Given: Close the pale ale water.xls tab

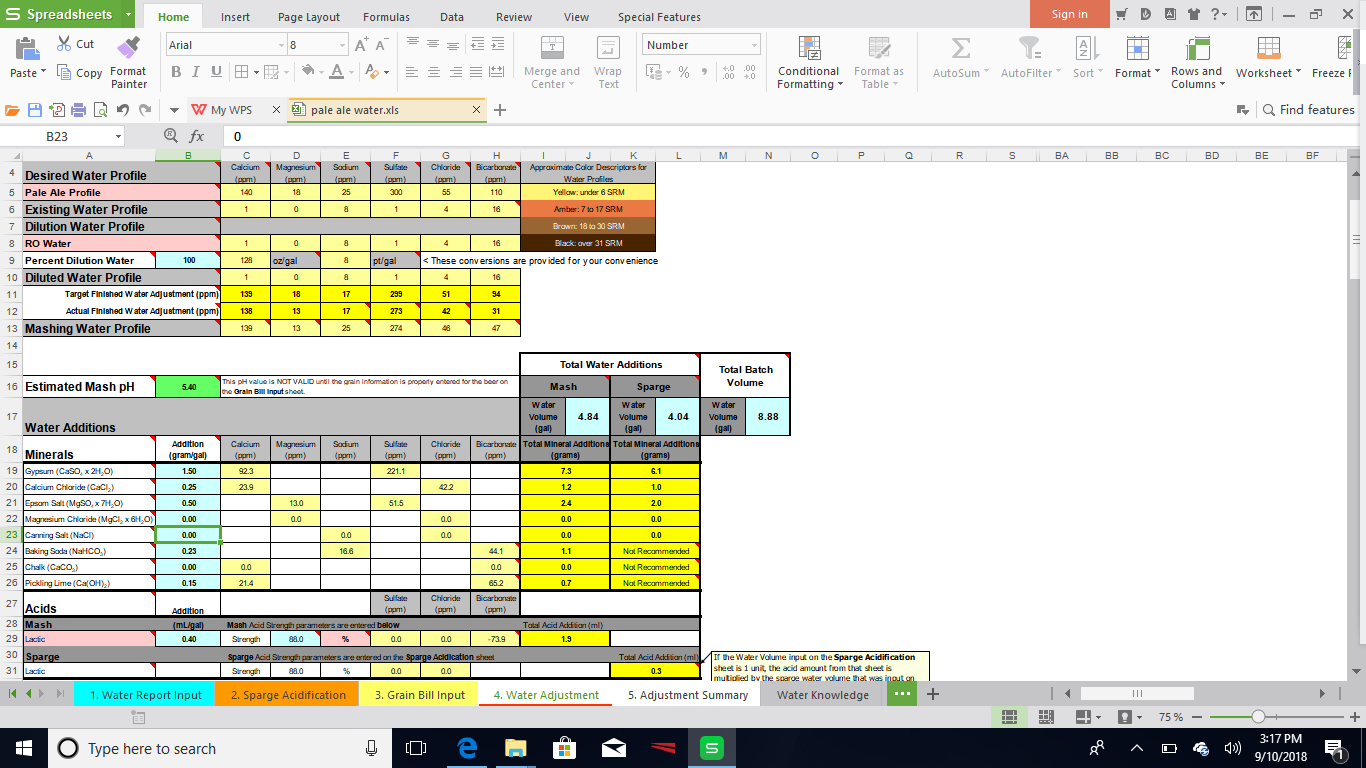Looking at the screenshot, I should click(x=476, y=110).
